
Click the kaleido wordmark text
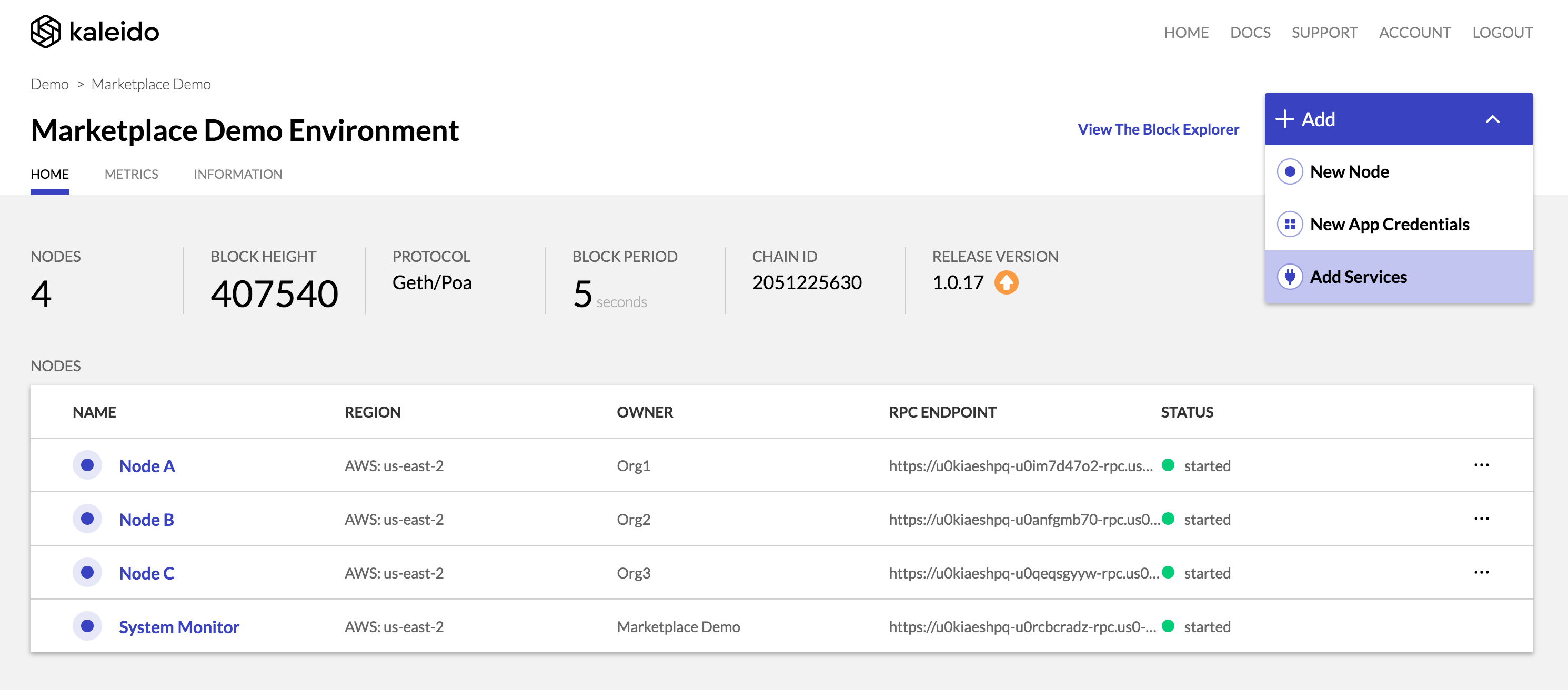(x=114, y=32)
